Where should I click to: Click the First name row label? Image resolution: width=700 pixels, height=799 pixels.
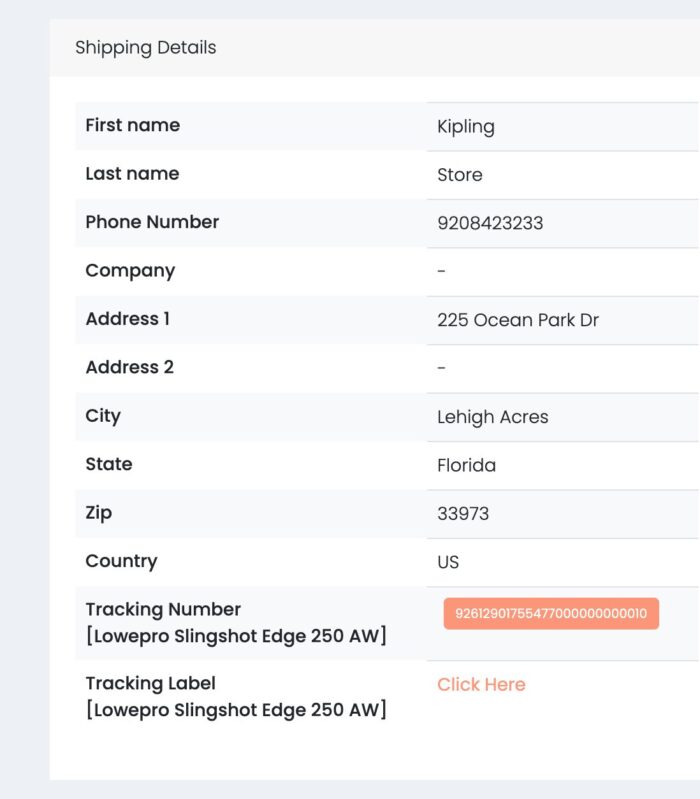coord(133,125)
